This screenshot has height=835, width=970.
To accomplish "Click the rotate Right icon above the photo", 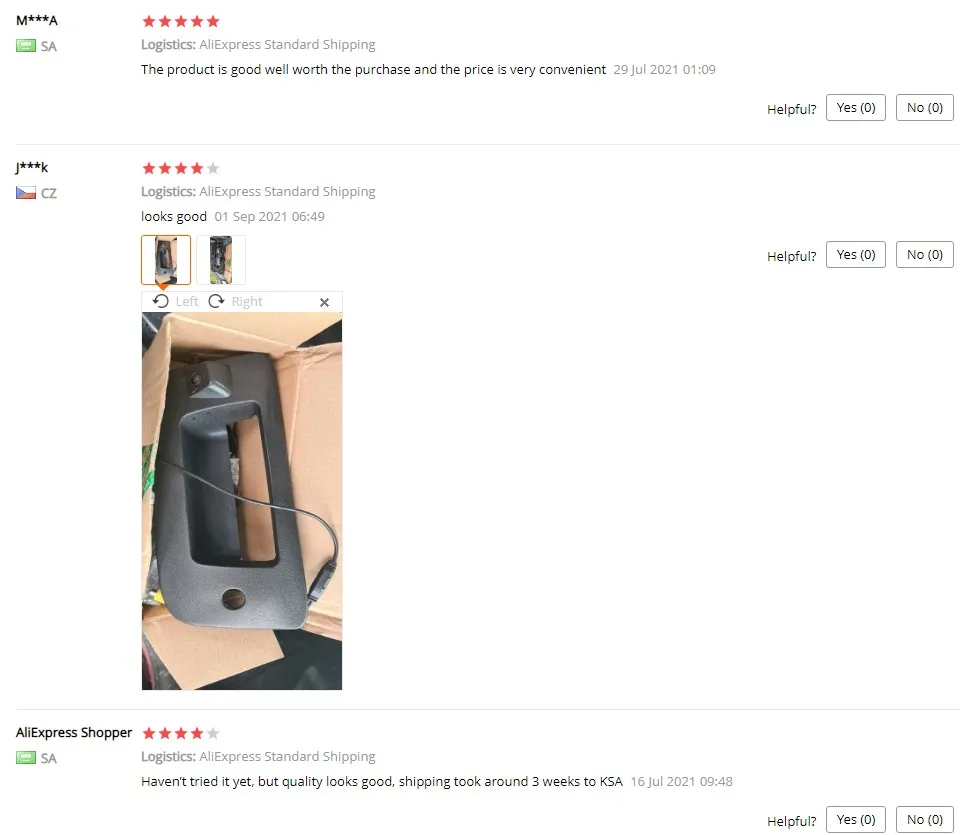I will coord(216,301).
